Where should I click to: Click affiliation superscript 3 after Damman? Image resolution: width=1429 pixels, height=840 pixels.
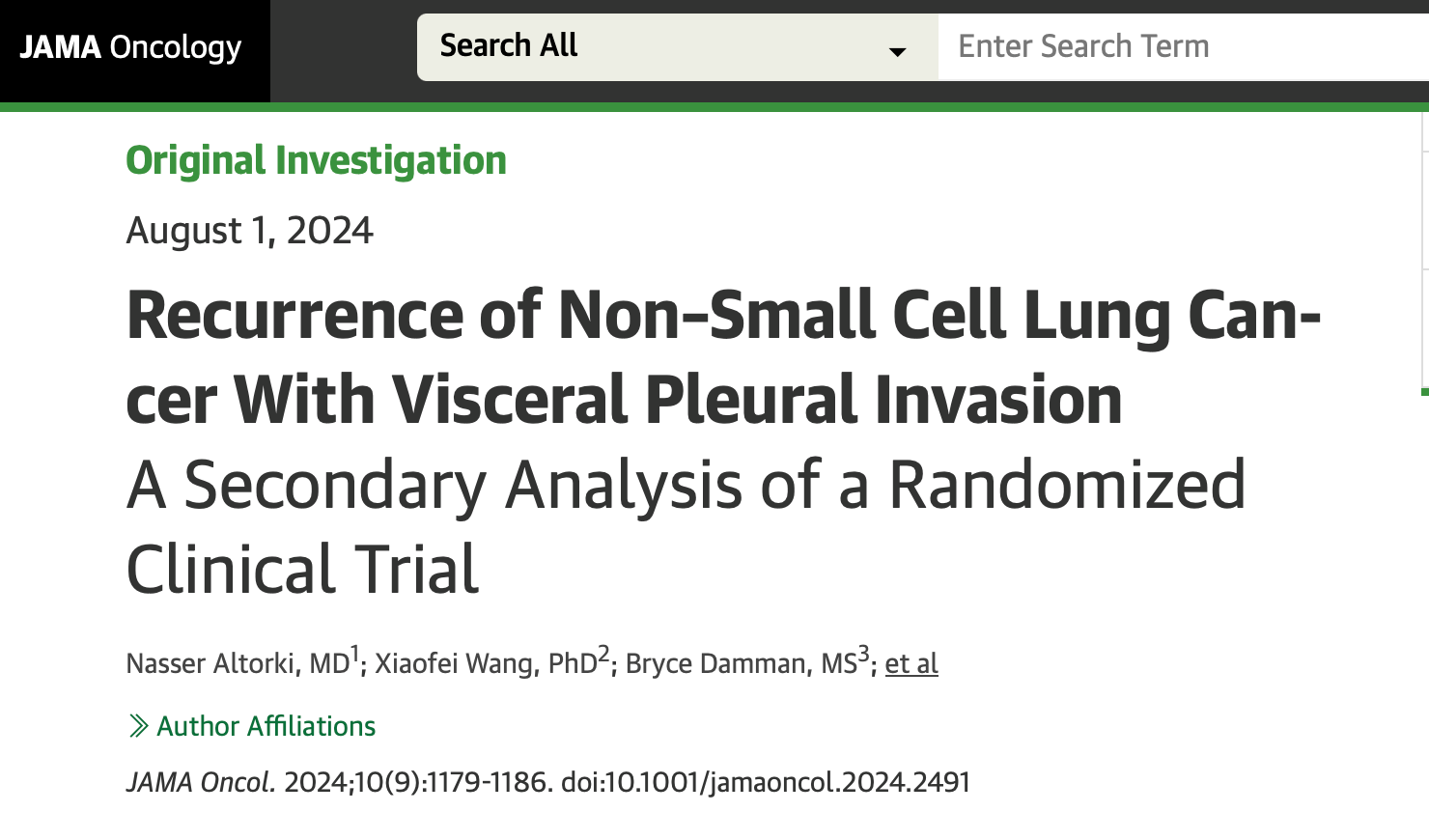[864, 654]
